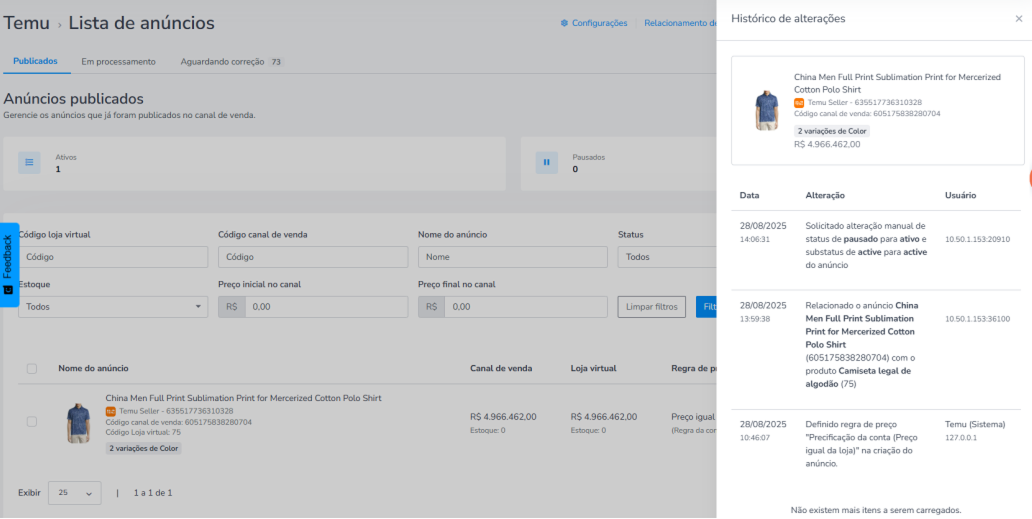Click the Ativos list icon
This screenshot has height=519, width=1032.
[29, 162]
